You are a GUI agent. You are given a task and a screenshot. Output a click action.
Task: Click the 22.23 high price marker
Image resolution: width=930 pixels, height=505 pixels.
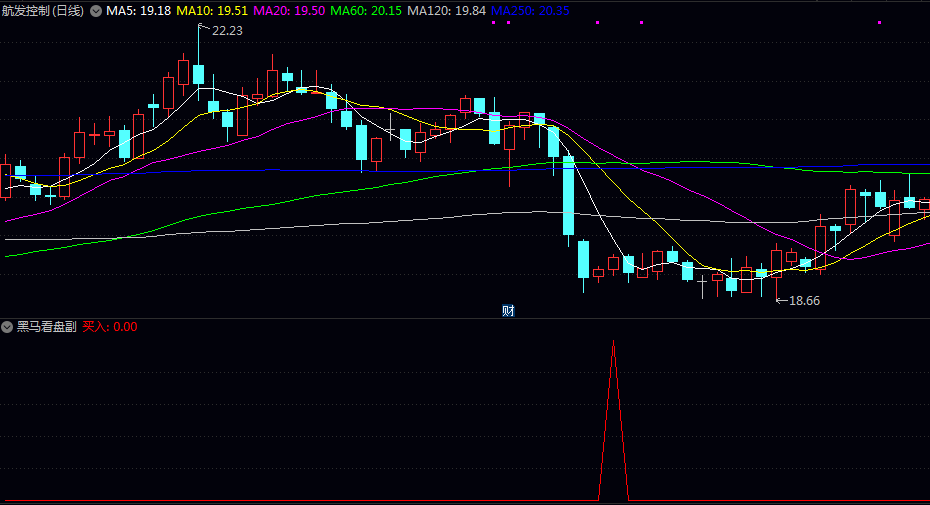pos(227,31)
